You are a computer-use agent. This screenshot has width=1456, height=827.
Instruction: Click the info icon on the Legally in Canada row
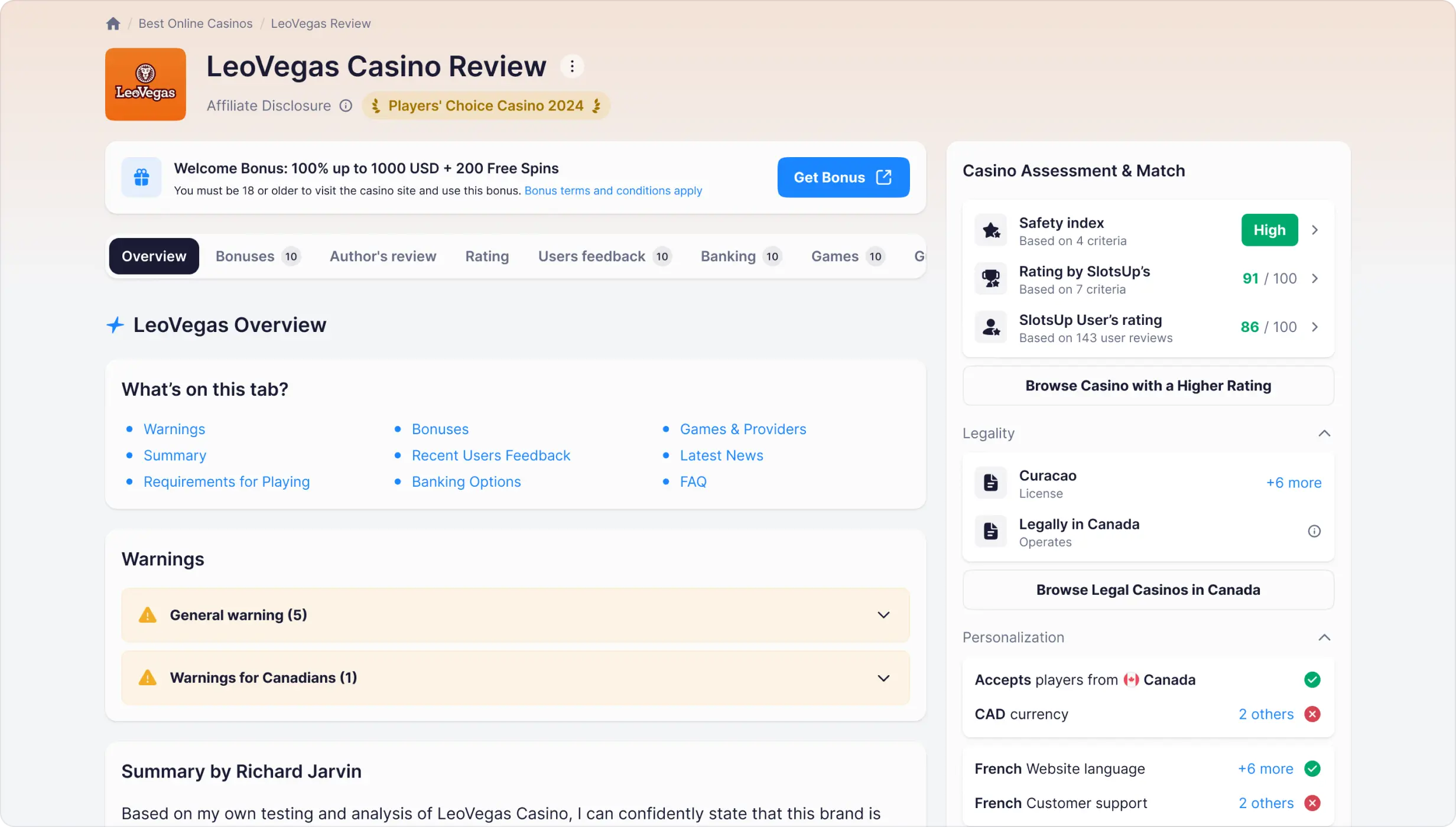coord(1314,530)
